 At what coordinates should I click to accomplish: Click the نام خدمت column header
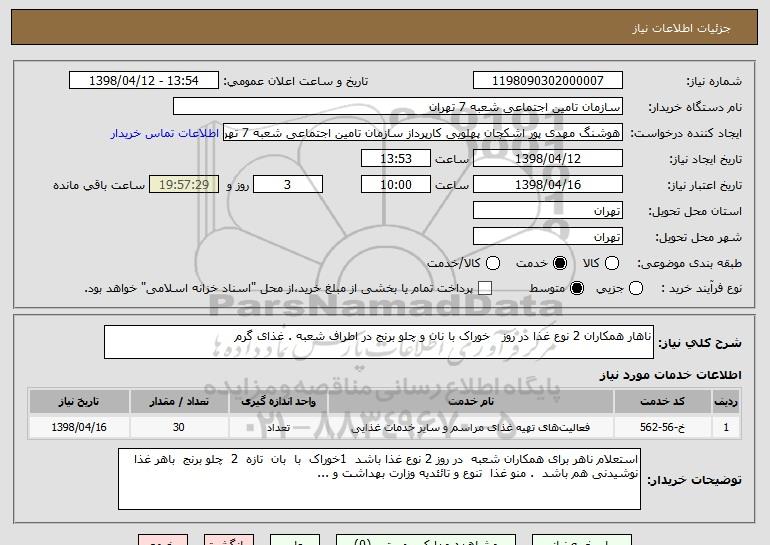(x=470, y=402)
